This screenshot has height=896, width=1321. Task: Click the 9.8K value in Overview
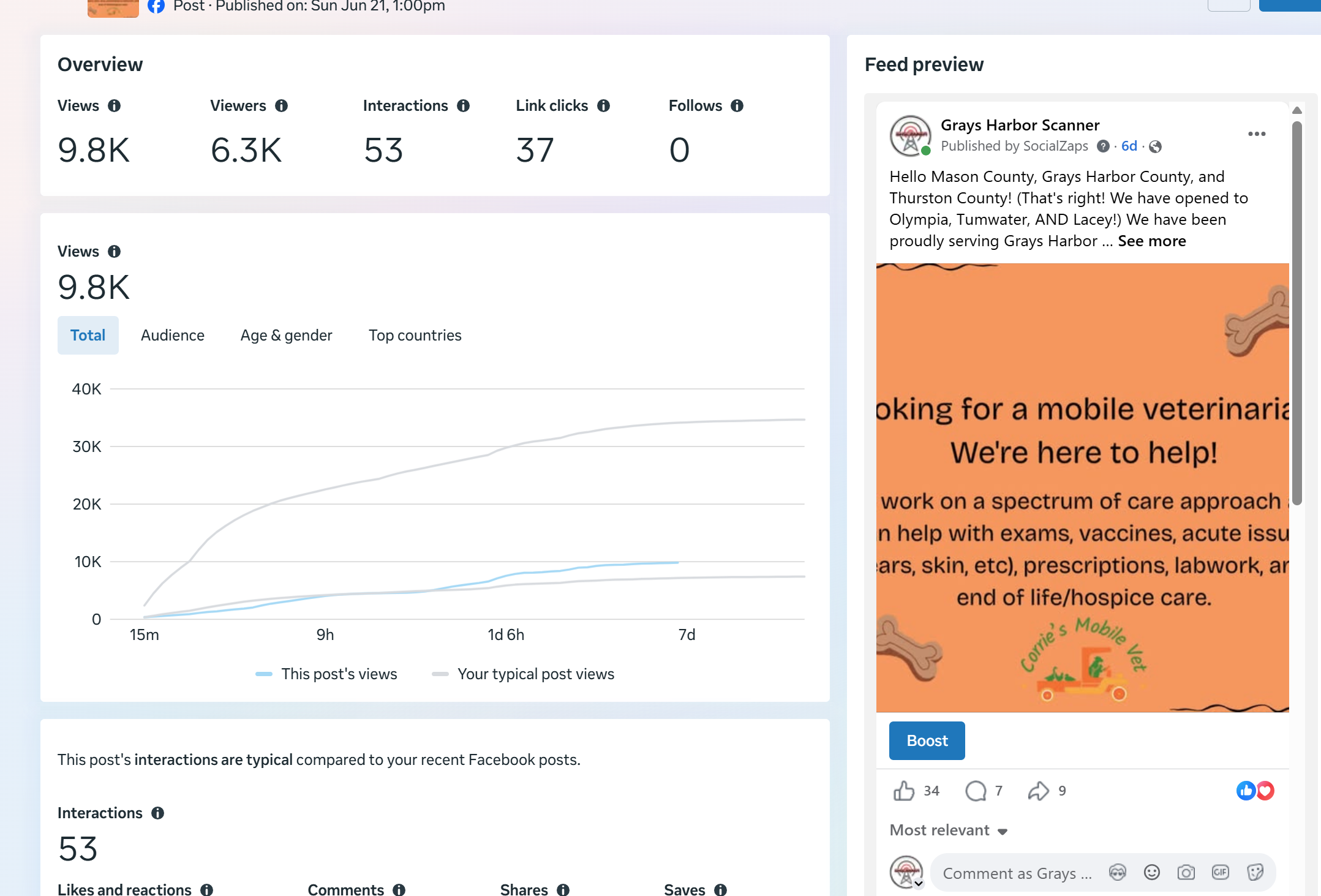coord(94,151)
